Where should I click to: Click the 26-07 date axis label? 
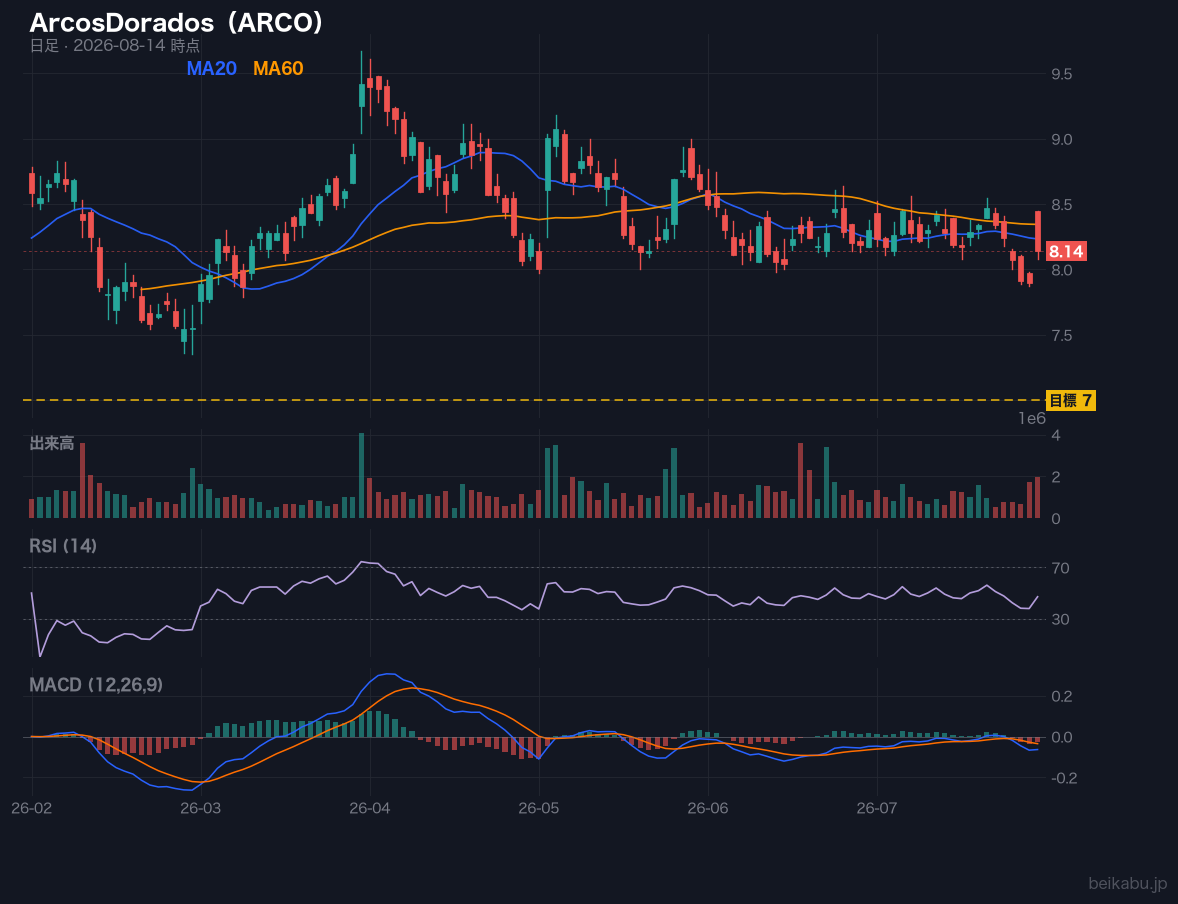pyautogui.click(x=877, y=809)
